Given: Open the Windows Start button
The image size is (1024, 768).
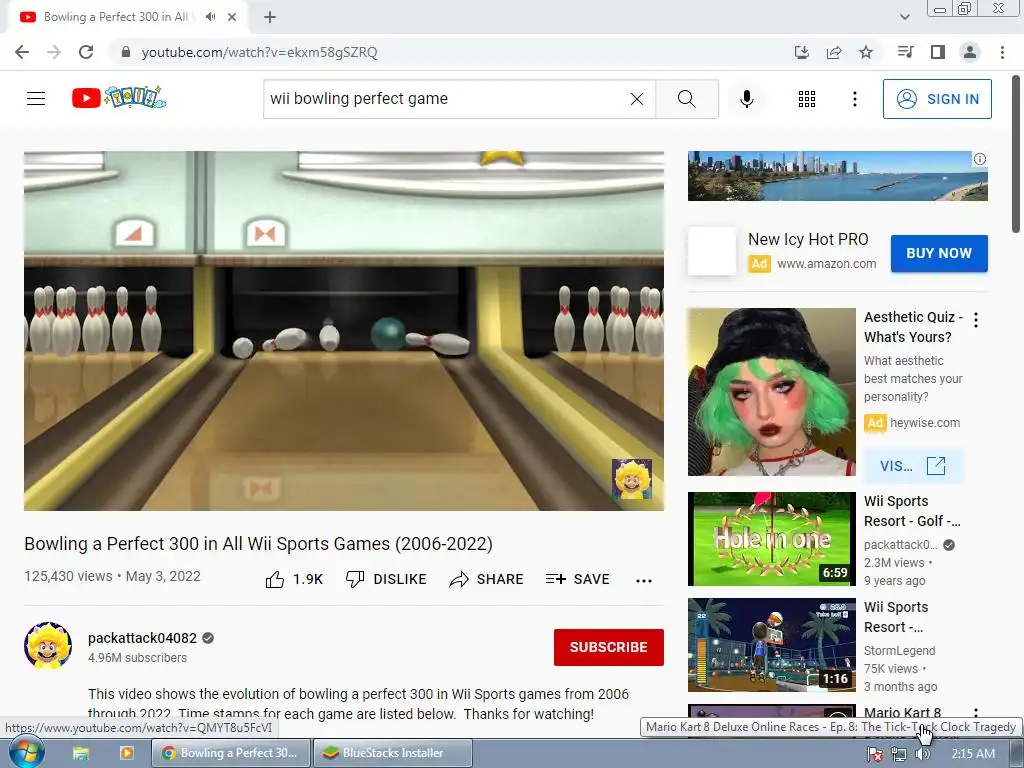Looking at the screenshot, I should tap(27, 753).
